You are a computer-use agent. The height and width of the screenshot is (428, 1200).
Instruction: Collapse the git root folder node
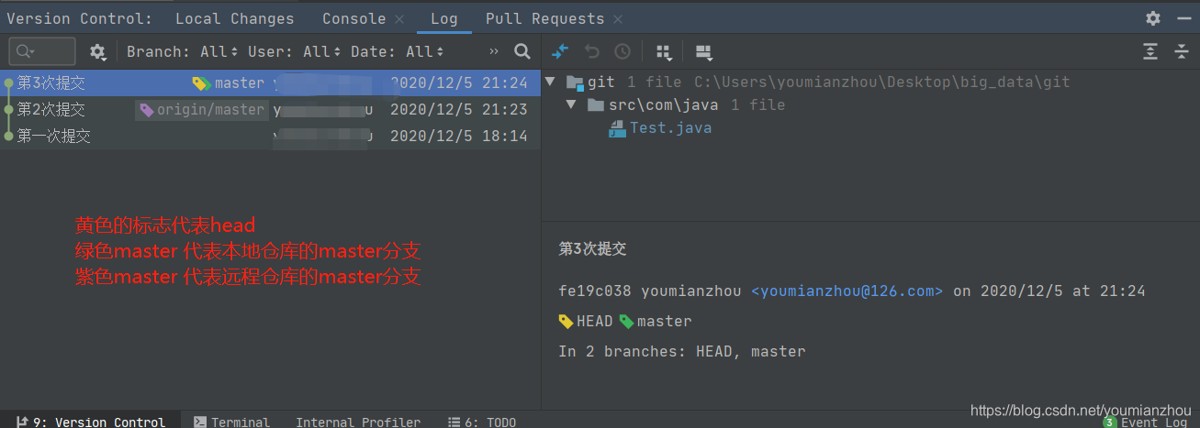tap(551, 82)
